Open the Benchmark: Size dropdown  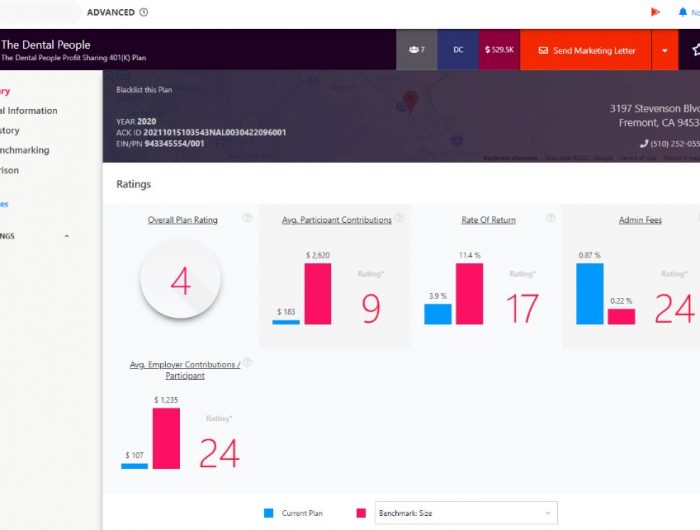pyautogui.click(x=465, y=513)
